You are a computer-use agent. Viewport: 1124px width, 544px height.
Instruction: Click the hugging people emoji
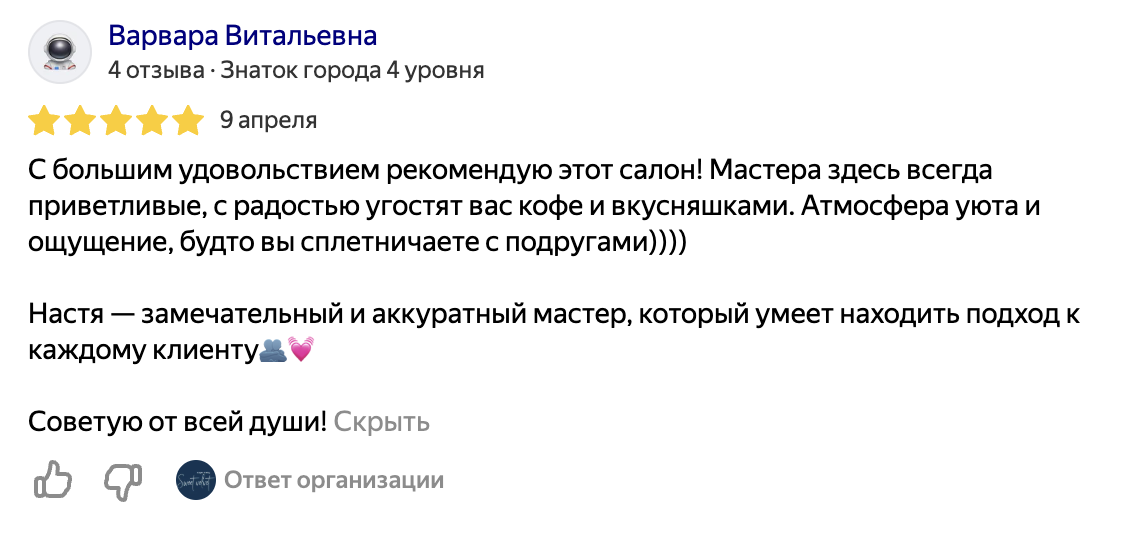[272, 350]
